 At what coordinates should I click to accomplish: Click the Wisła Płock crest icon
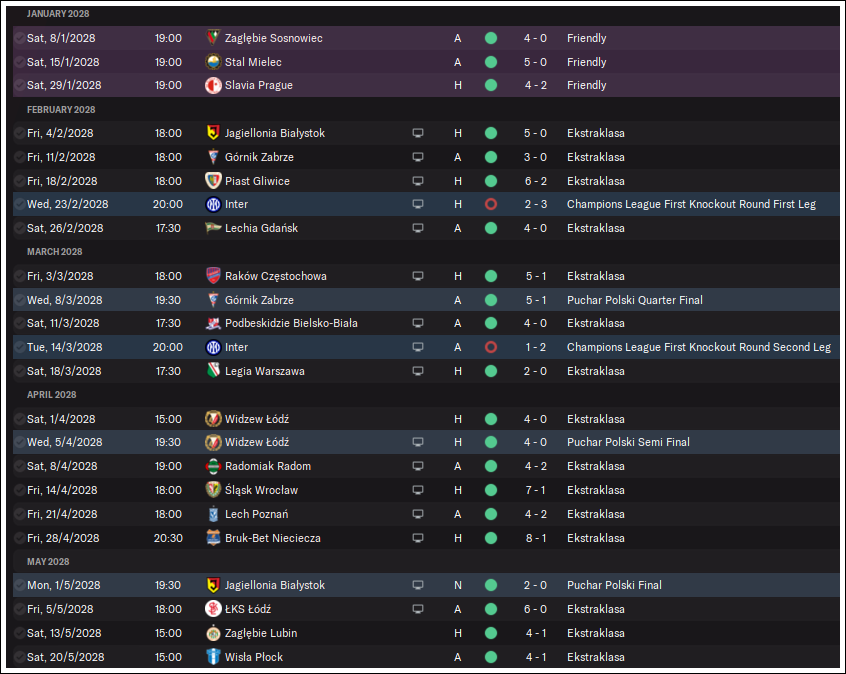coord(214,657)
